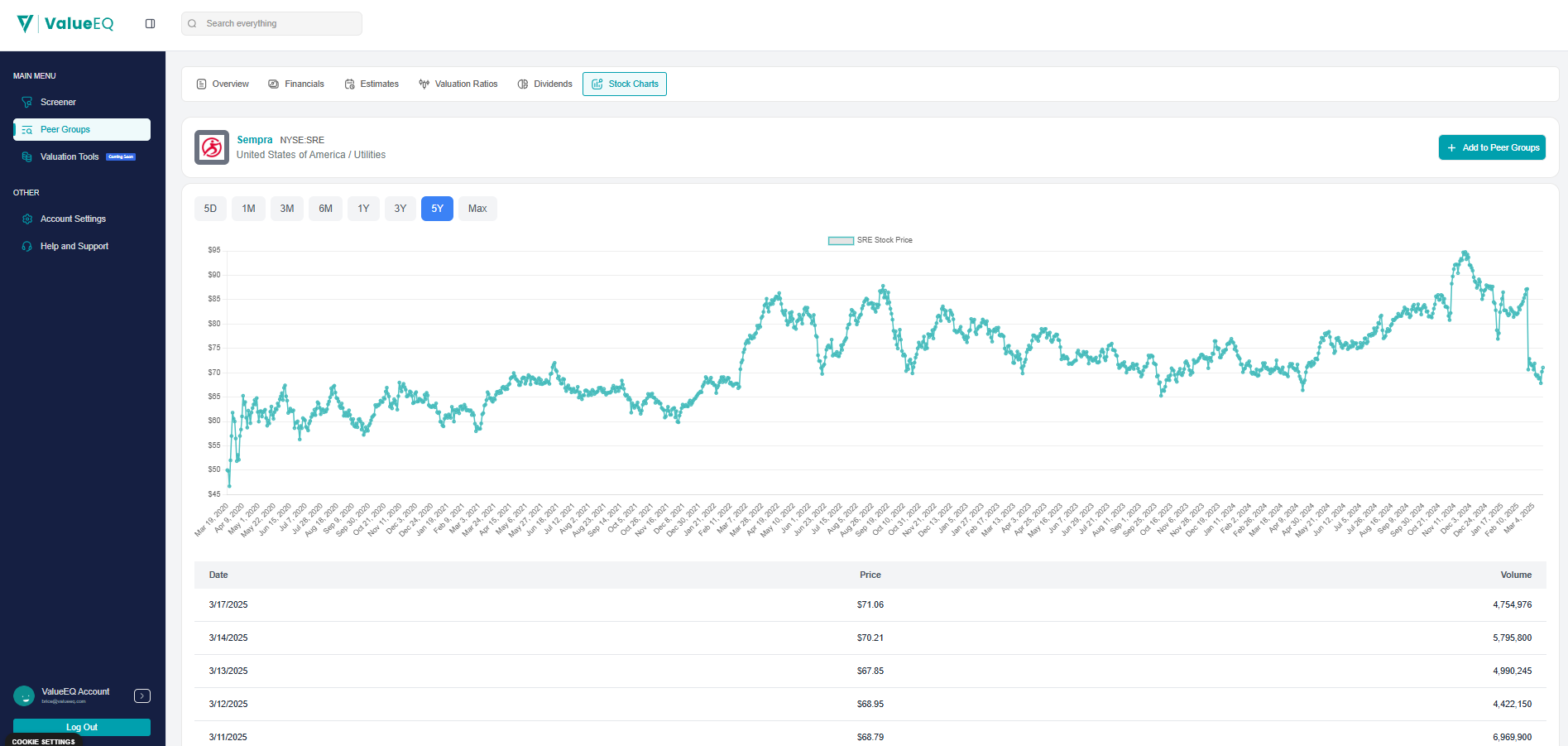Click the Valuation Tools icon

coord(26,156)
